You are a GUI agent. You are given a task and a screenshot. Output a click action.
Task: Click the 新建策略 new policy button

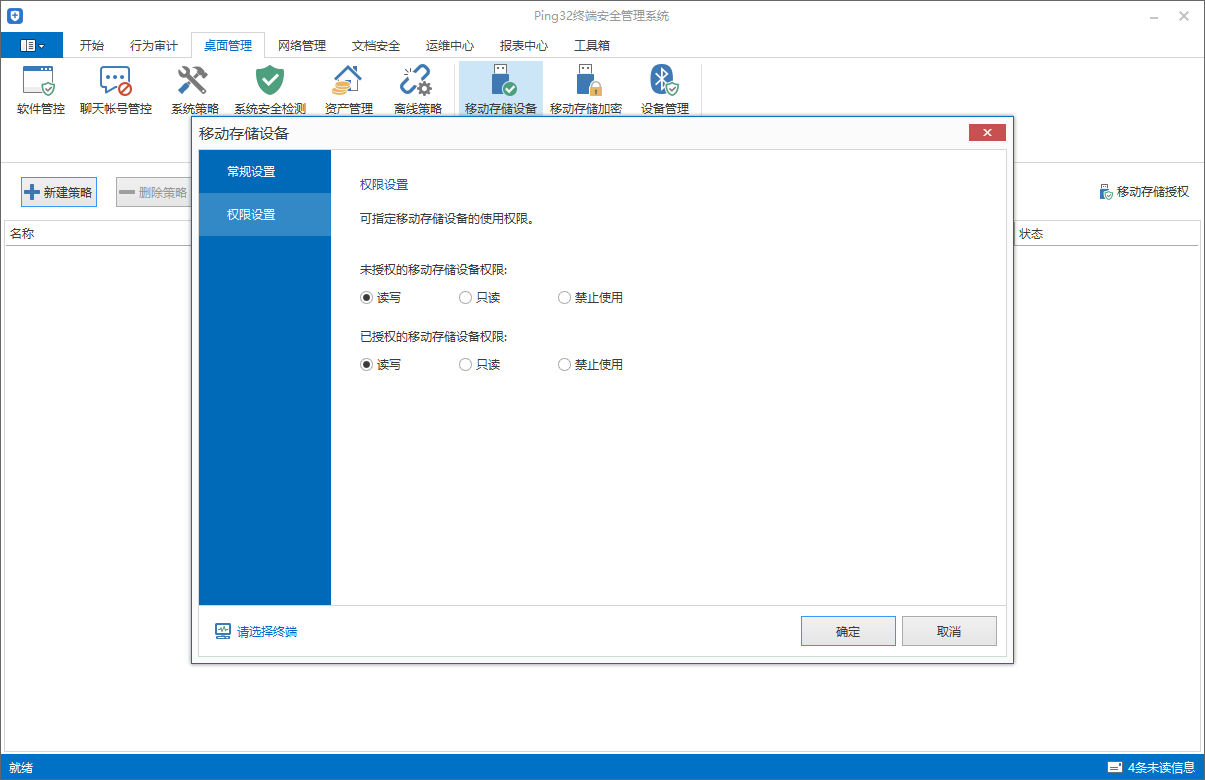tap(59, 193)
